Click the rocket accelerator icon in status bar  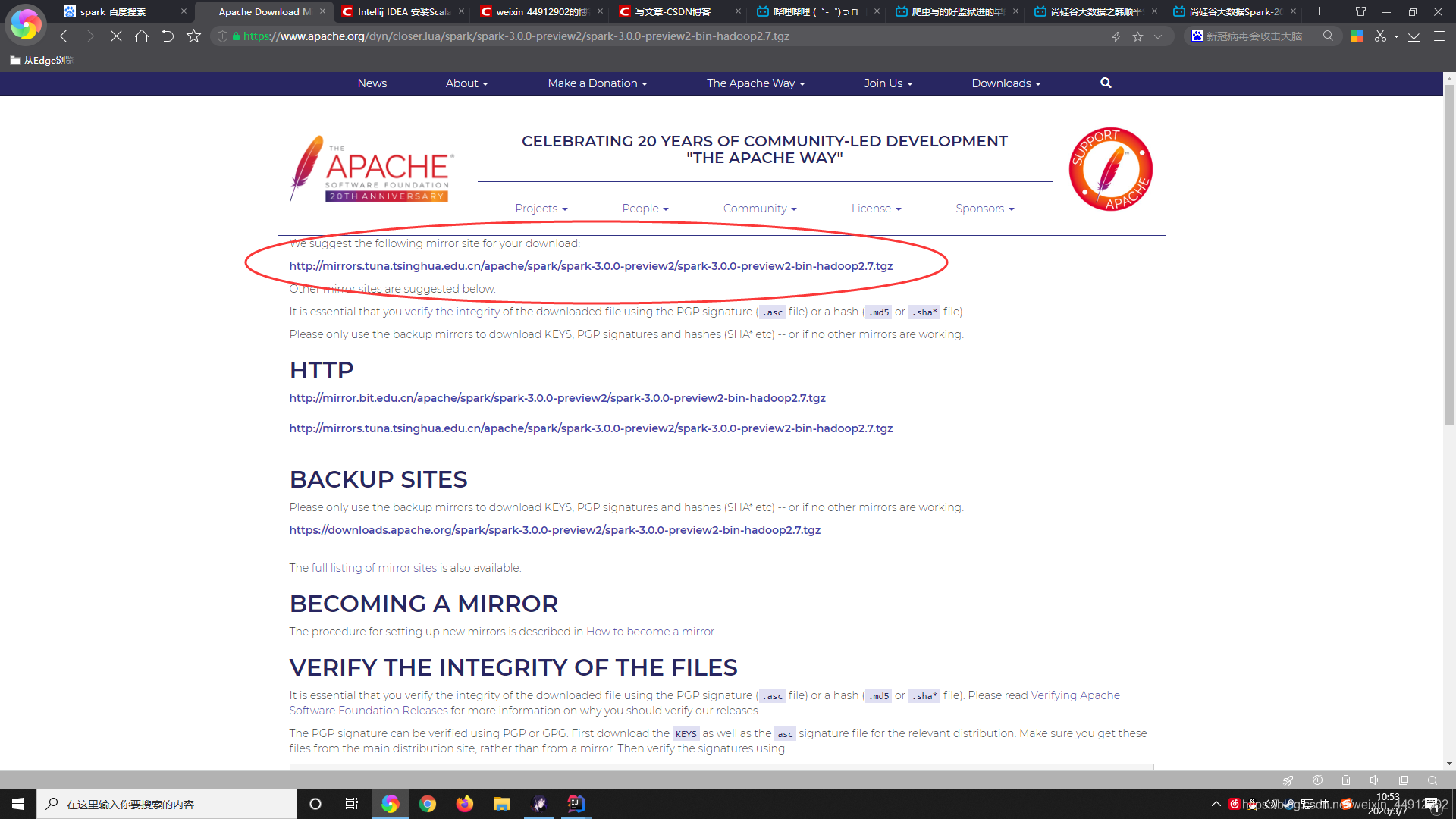coord(1288,780)
